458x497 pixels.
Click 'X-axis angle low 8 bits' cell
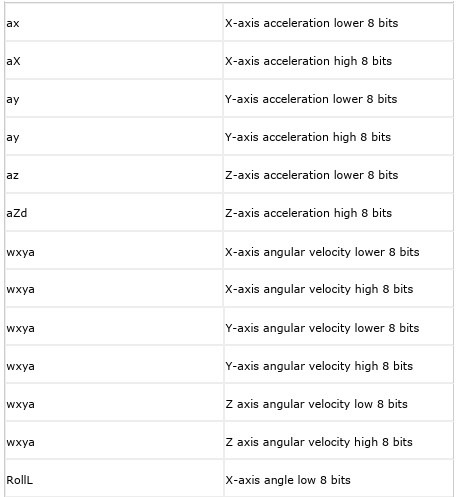point(338,479)
